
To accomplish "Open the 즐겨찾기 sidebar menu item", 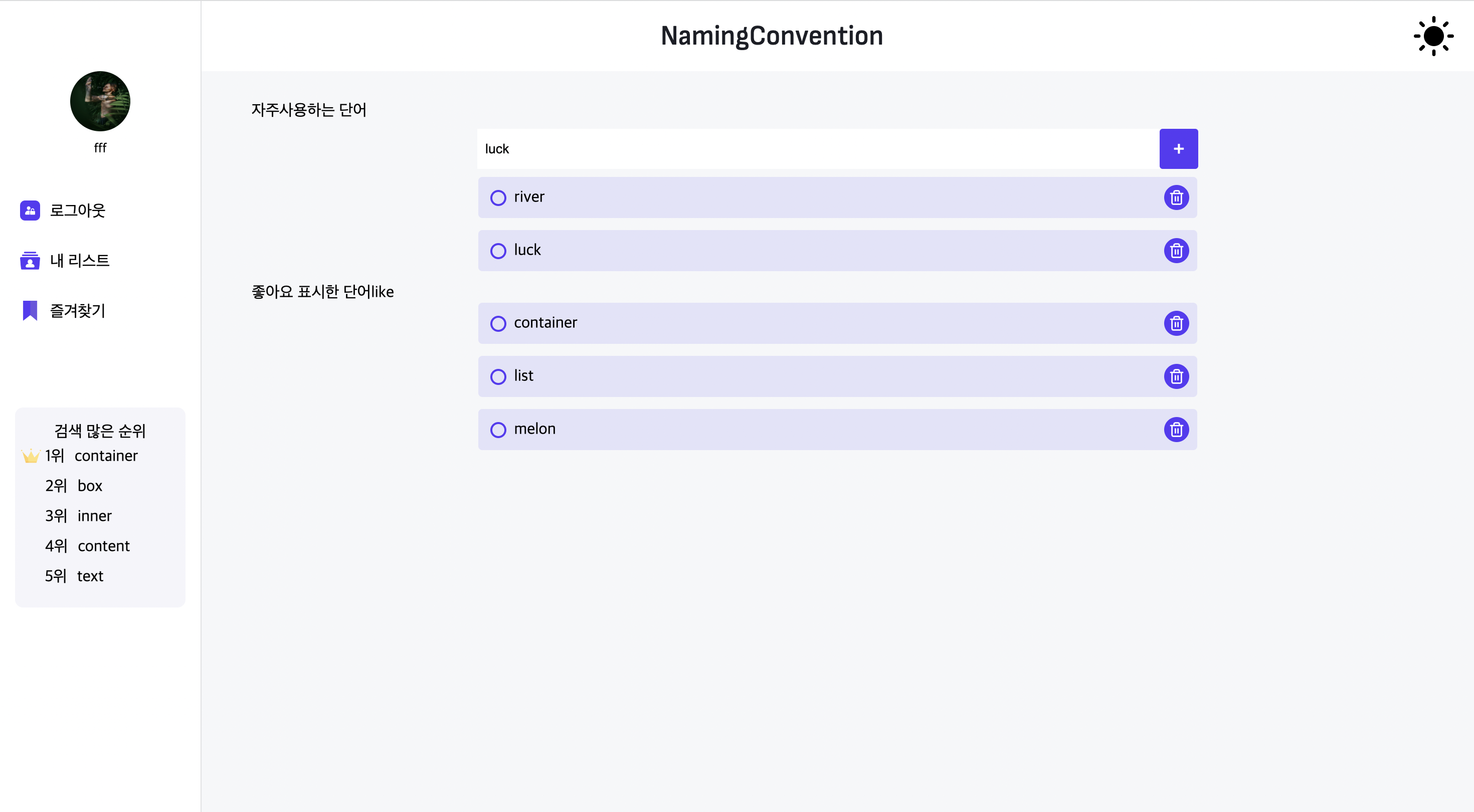I will point(77,310).
